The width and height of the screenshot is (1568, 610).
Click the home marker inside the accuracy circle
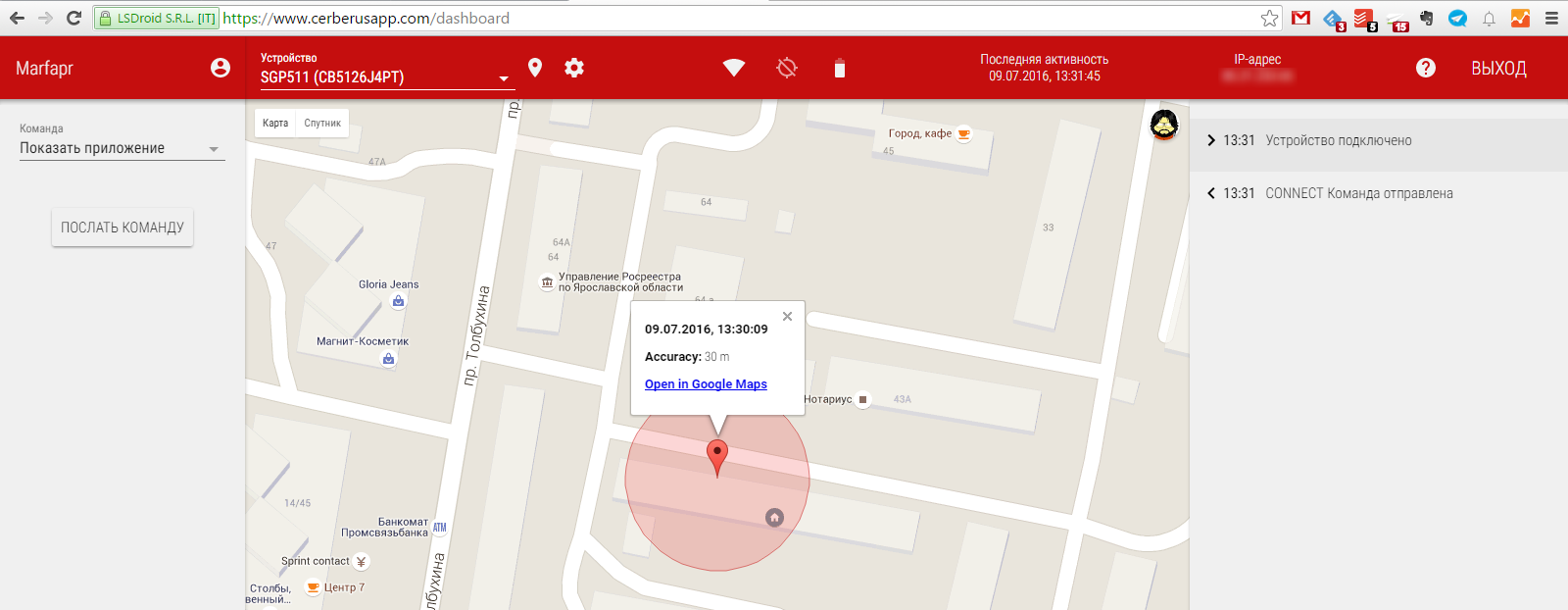tap(774, 517)
